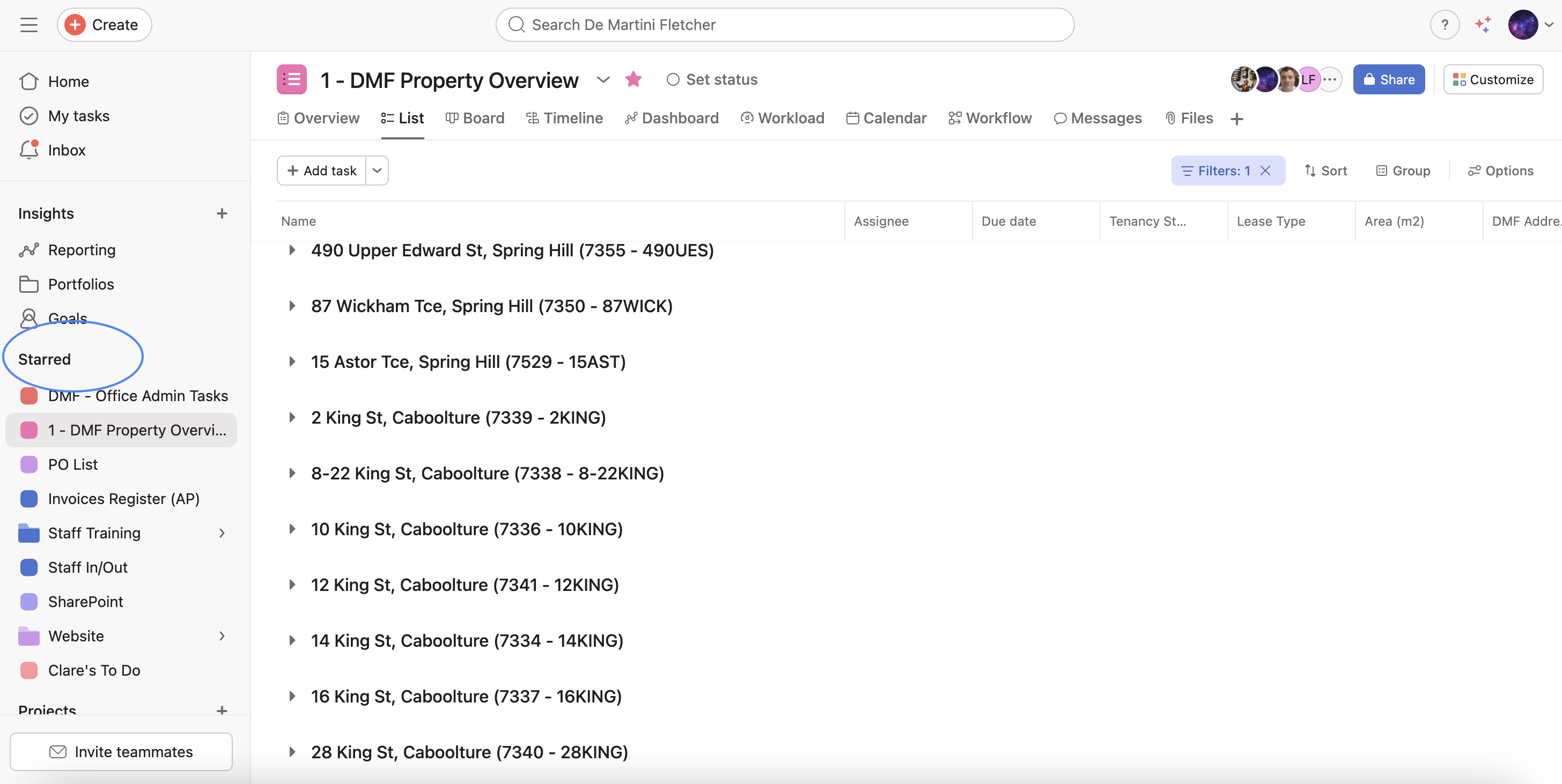Open the Messages tab
Image resolution: width=1562 pixels, height=784 pixels.
pos(1097,118)
